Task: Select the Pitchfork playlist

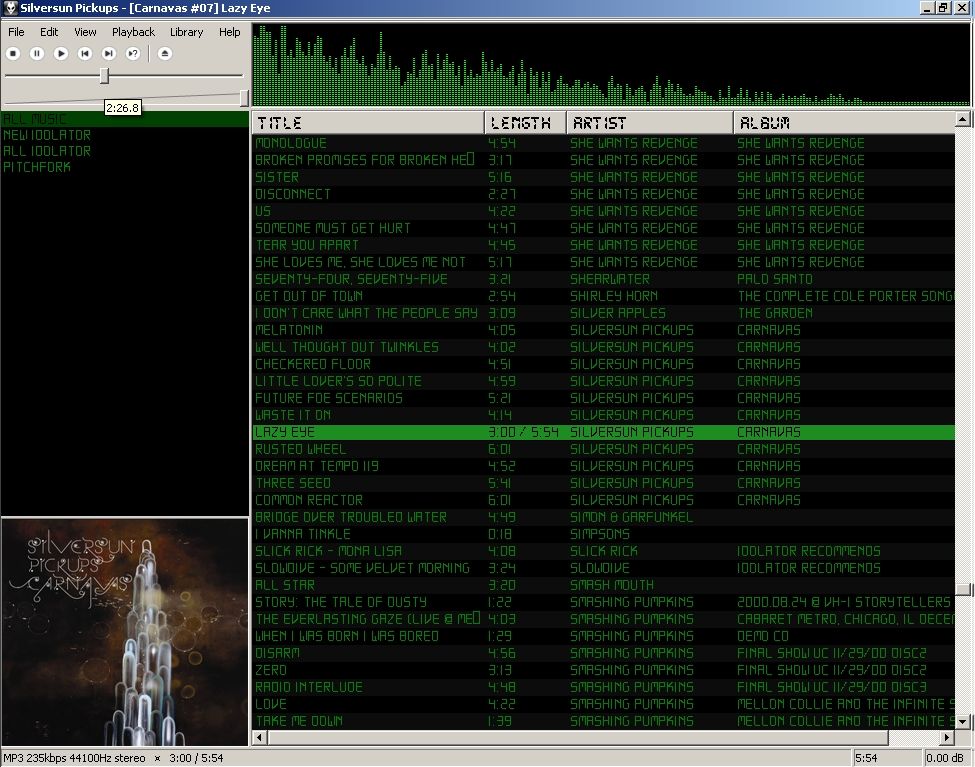Action: pos(124,167)
